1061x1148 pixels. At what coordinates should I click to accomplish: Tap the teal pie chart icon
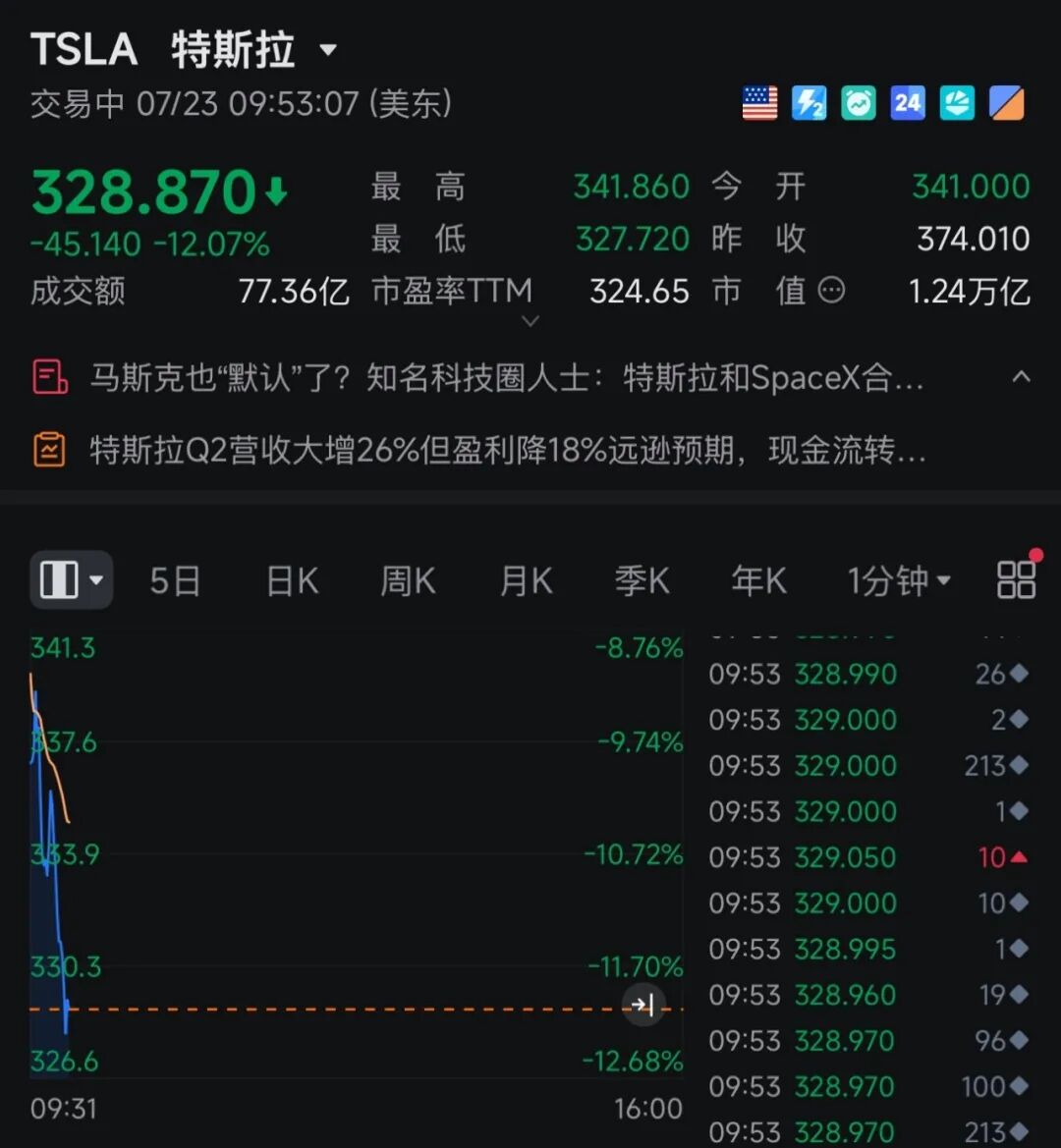click(x=957, y=103)
